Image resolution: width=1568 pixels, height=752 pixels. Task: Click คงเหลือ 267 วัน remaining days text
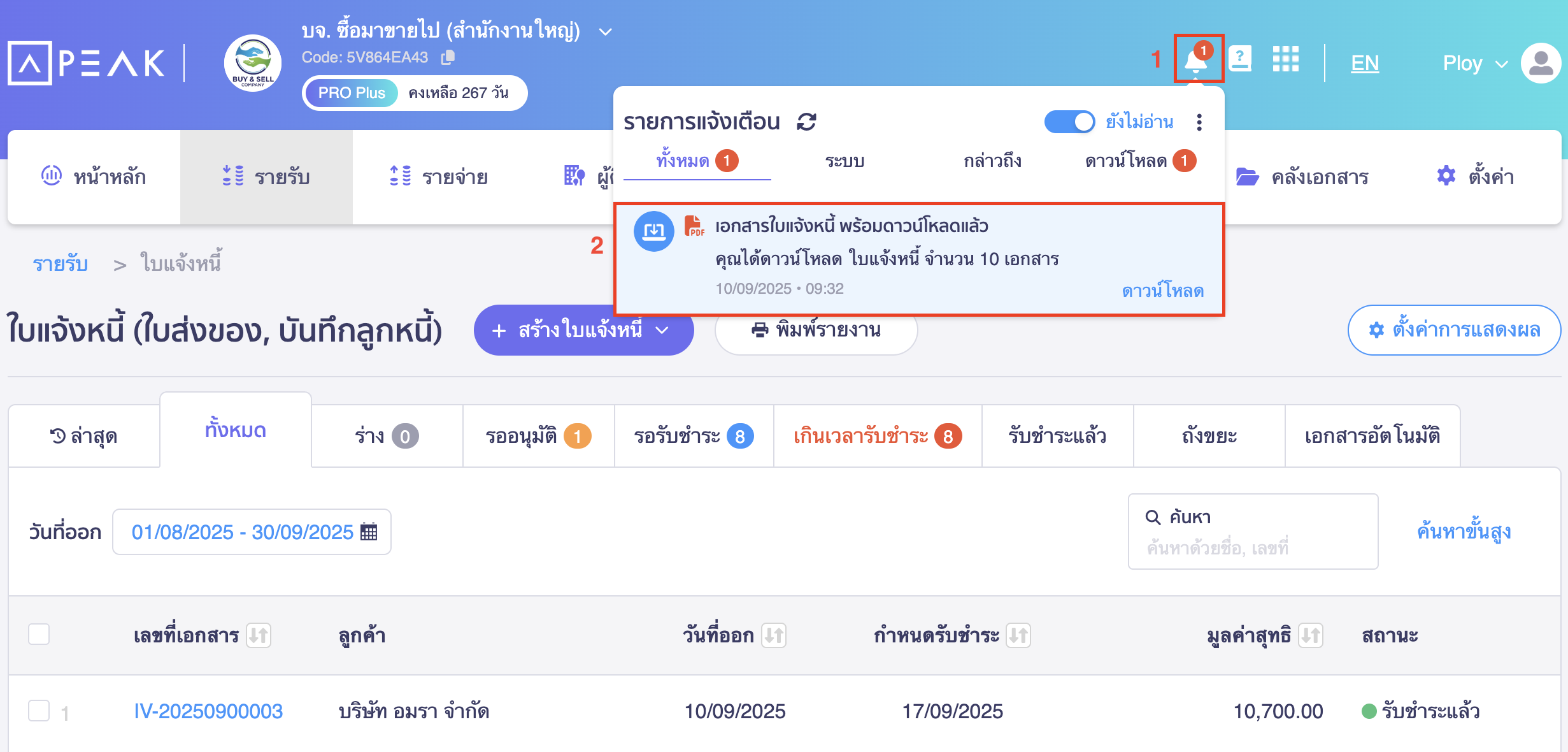[459, 93]
